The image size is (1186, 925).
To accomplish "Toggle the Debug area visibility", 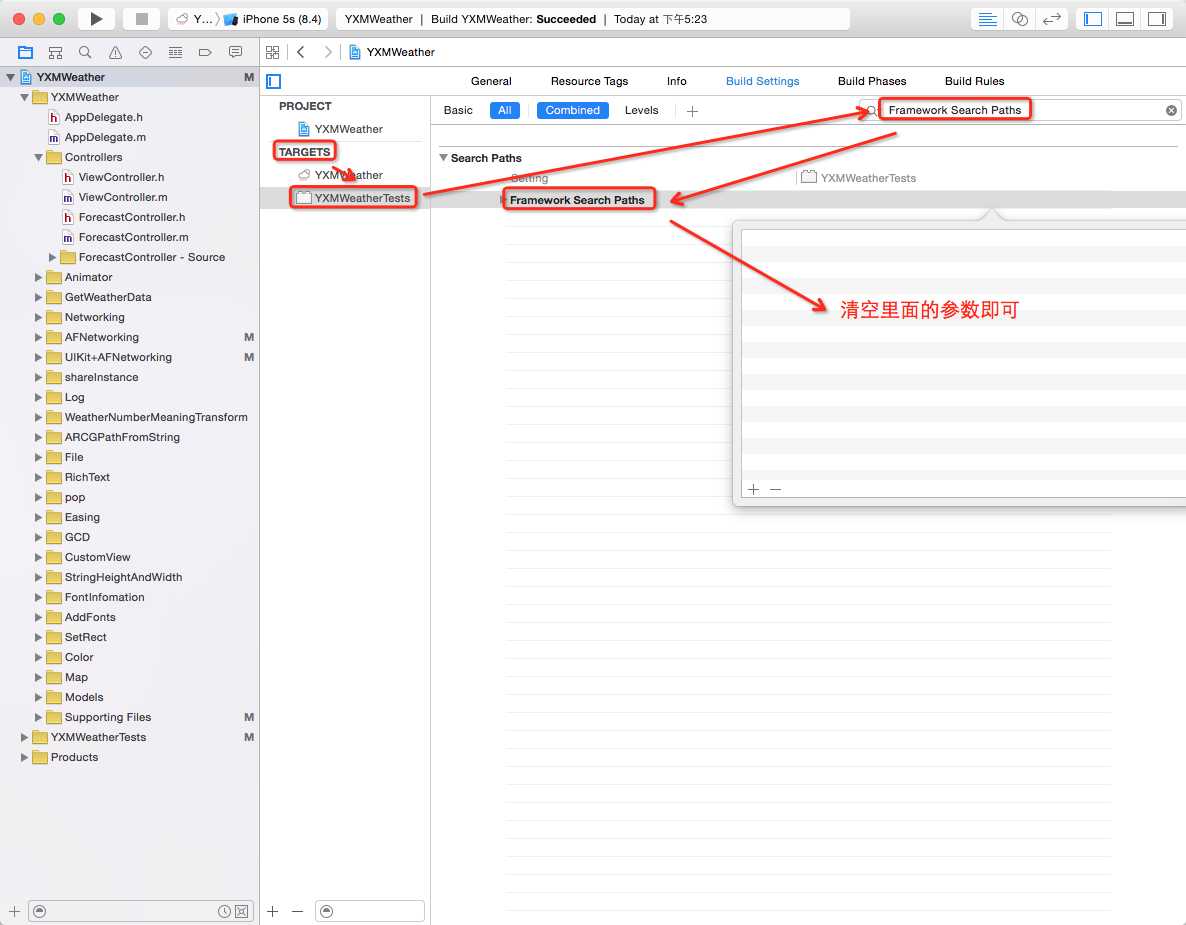I will pyautogui.click(x=1125, y=19).
